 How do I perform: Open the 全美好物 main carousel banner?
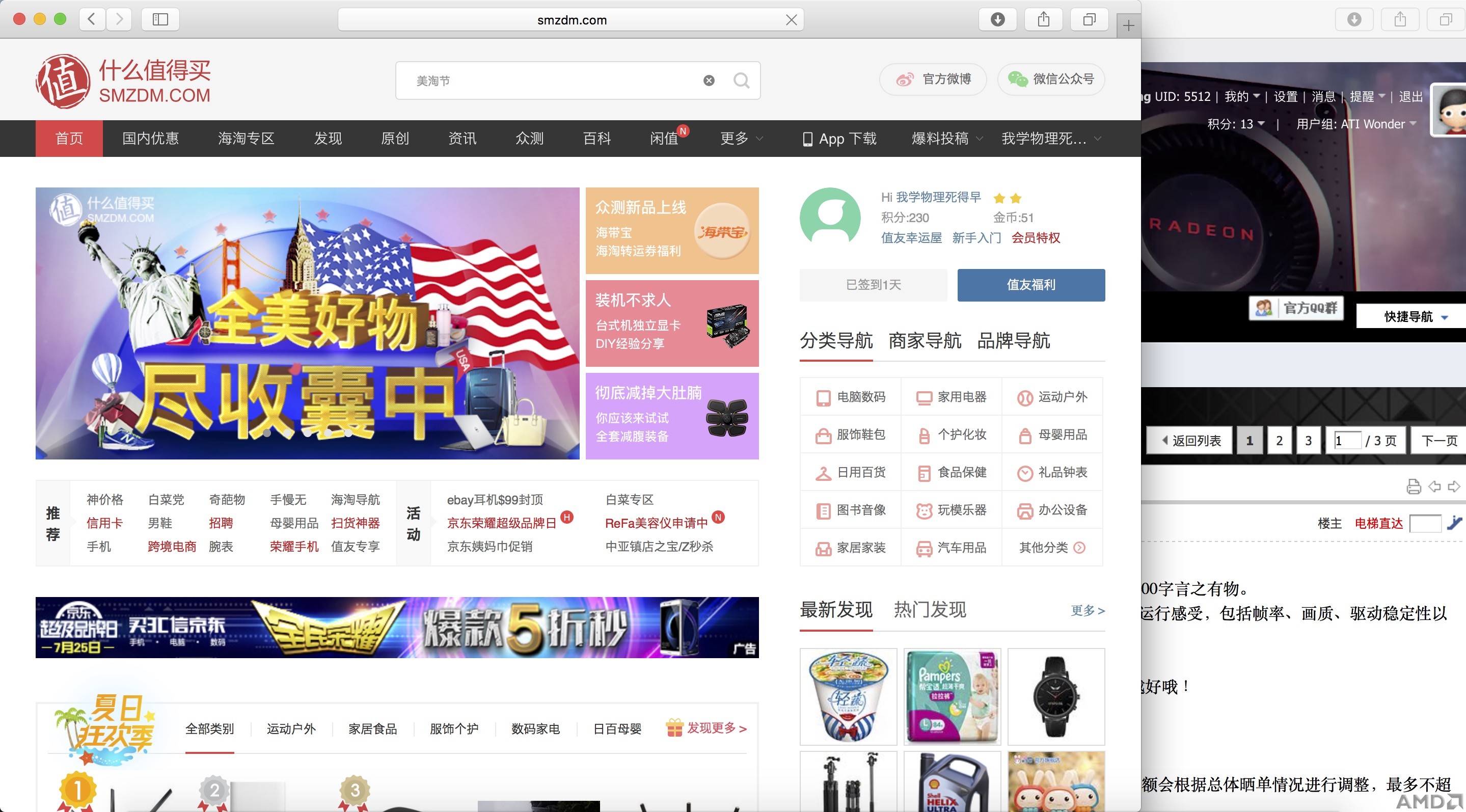tap(307, 323)
